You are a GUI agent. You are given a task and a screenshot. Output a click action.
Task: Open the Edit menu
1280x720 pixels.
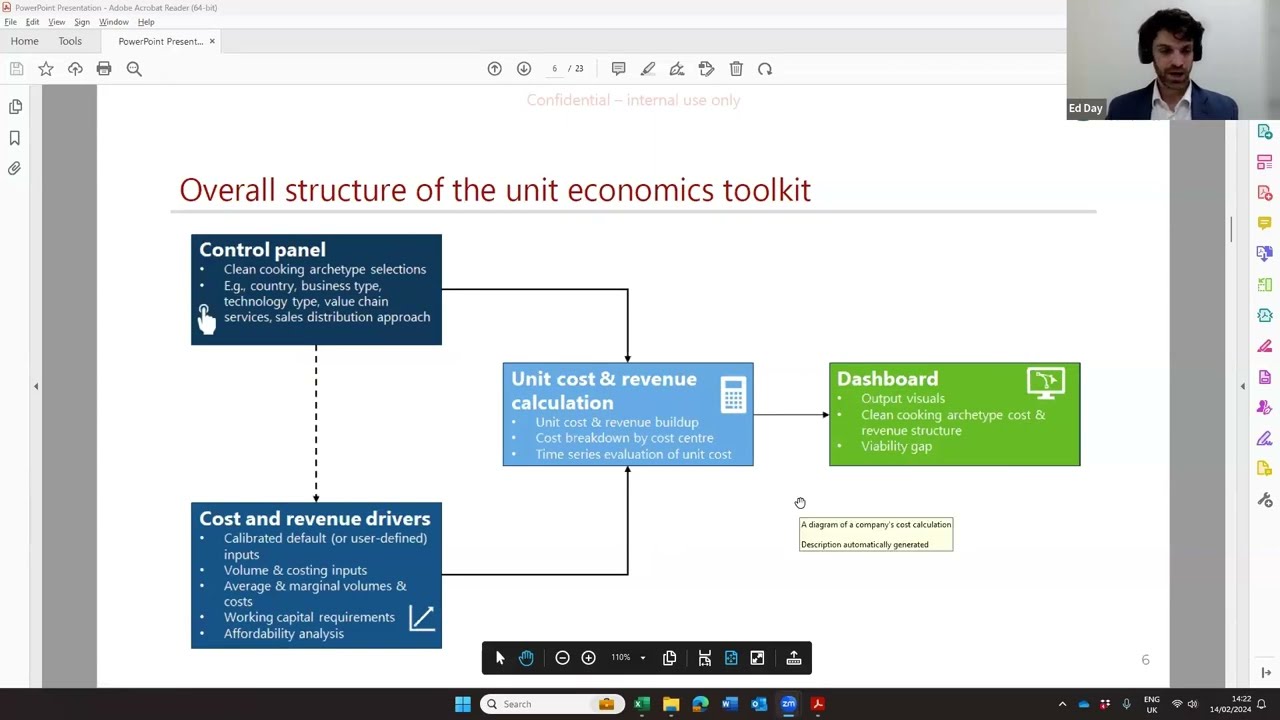pos(33,22)
